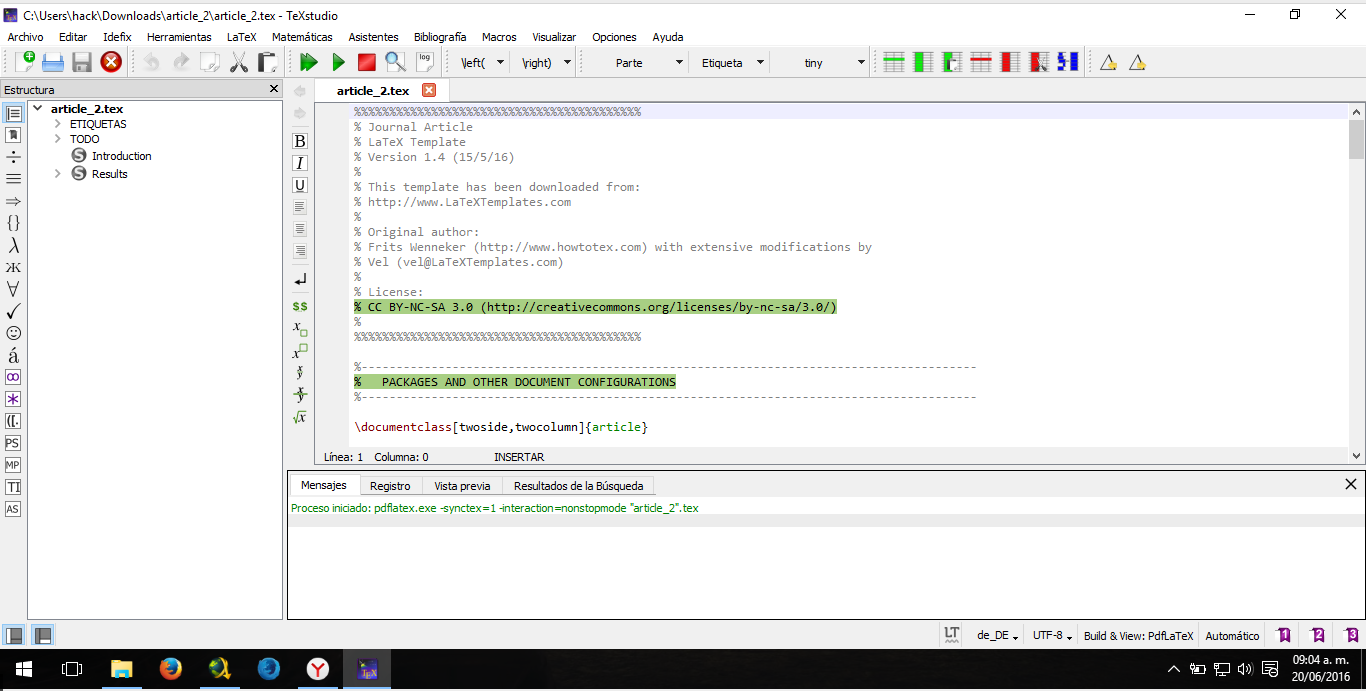Image resolution: width=1366 pixels, height=691 pixels.
Task: Open the Archivo menu
Action: [26, 37]
